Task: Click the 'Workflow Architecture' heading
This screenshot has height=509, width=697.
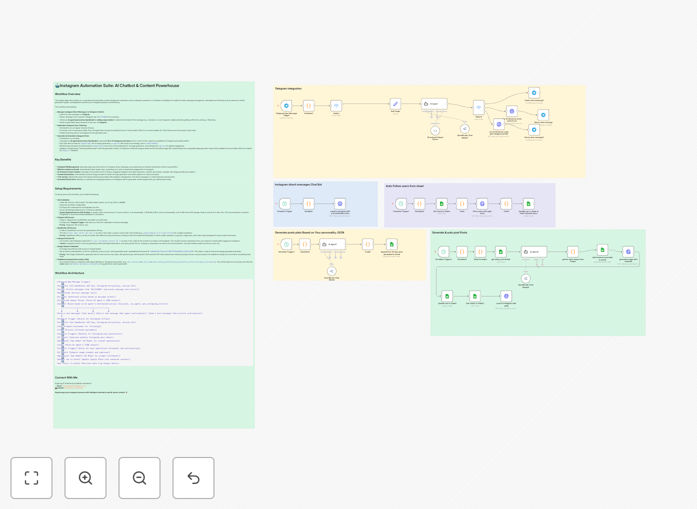Action: (70, 273)
